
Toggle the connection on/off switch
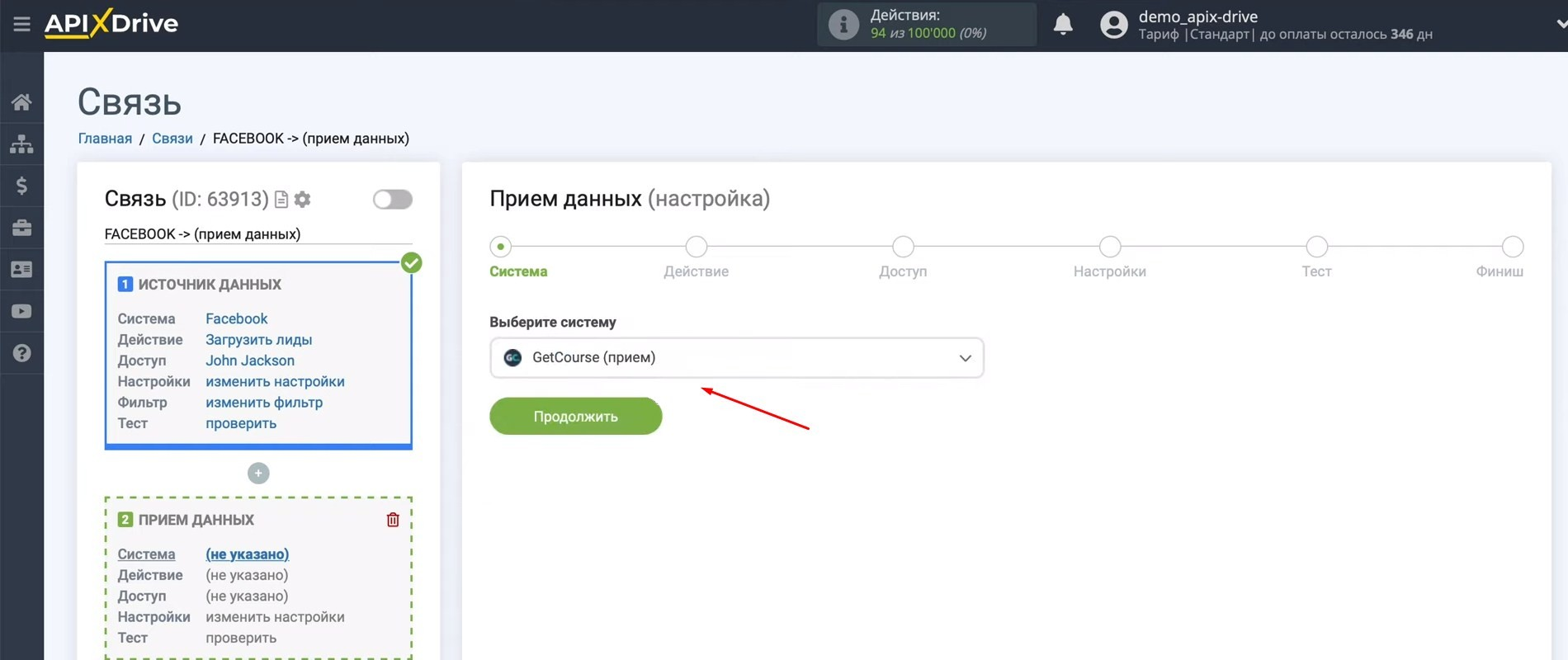[392, 199]
